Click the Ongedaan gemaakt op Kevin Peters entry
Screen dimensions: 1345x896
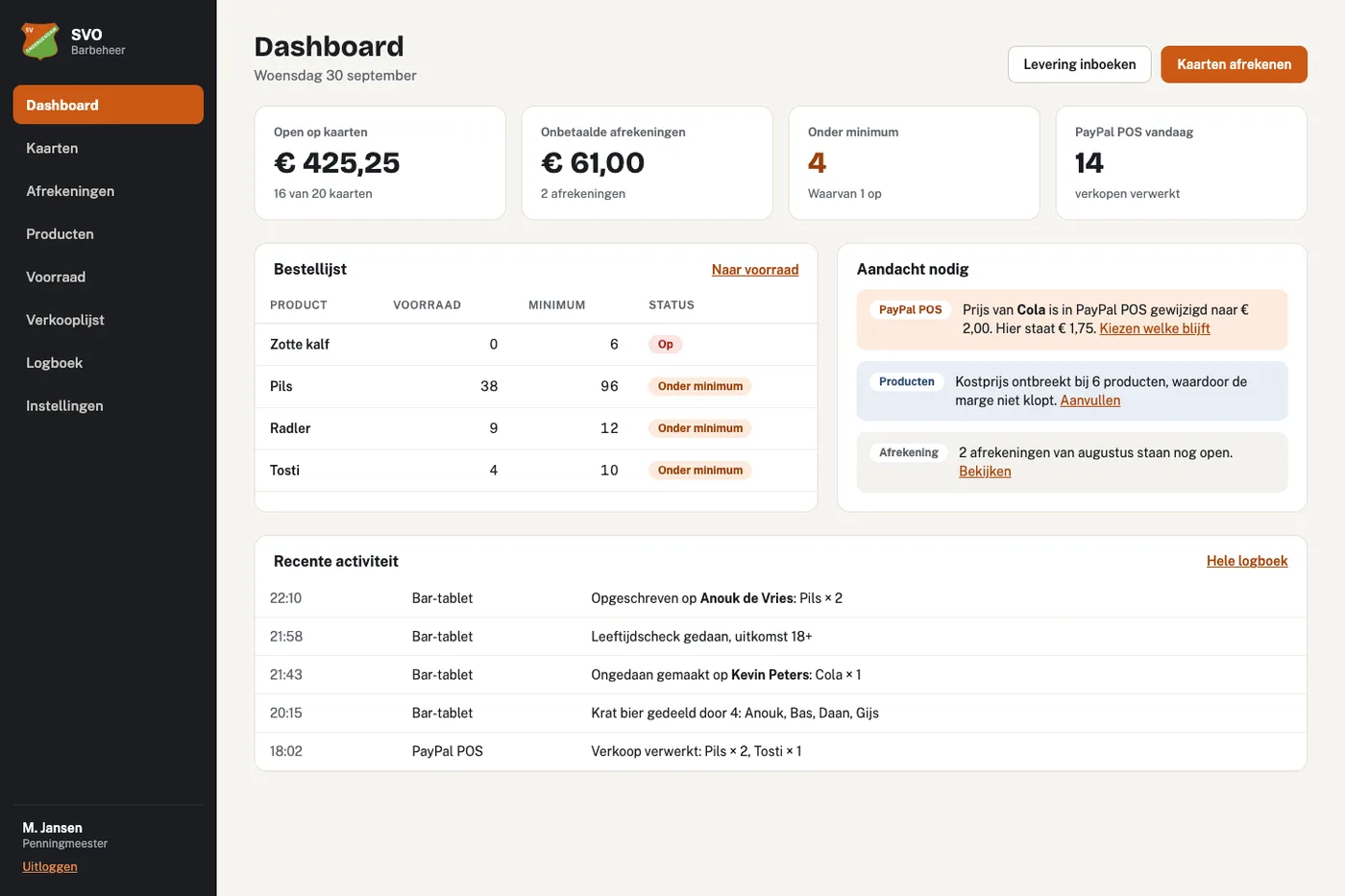coord(781,675)
